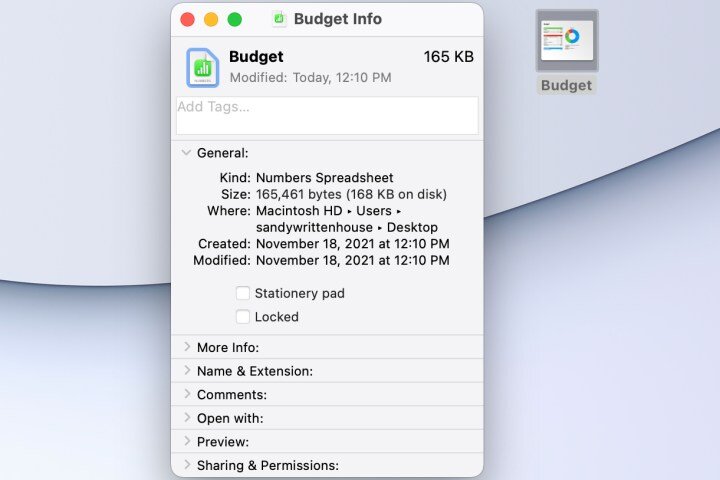The width and height of the screenshot is (720, 480).
Task: Click the Add Tags field
Action: [x=327, y=116]
